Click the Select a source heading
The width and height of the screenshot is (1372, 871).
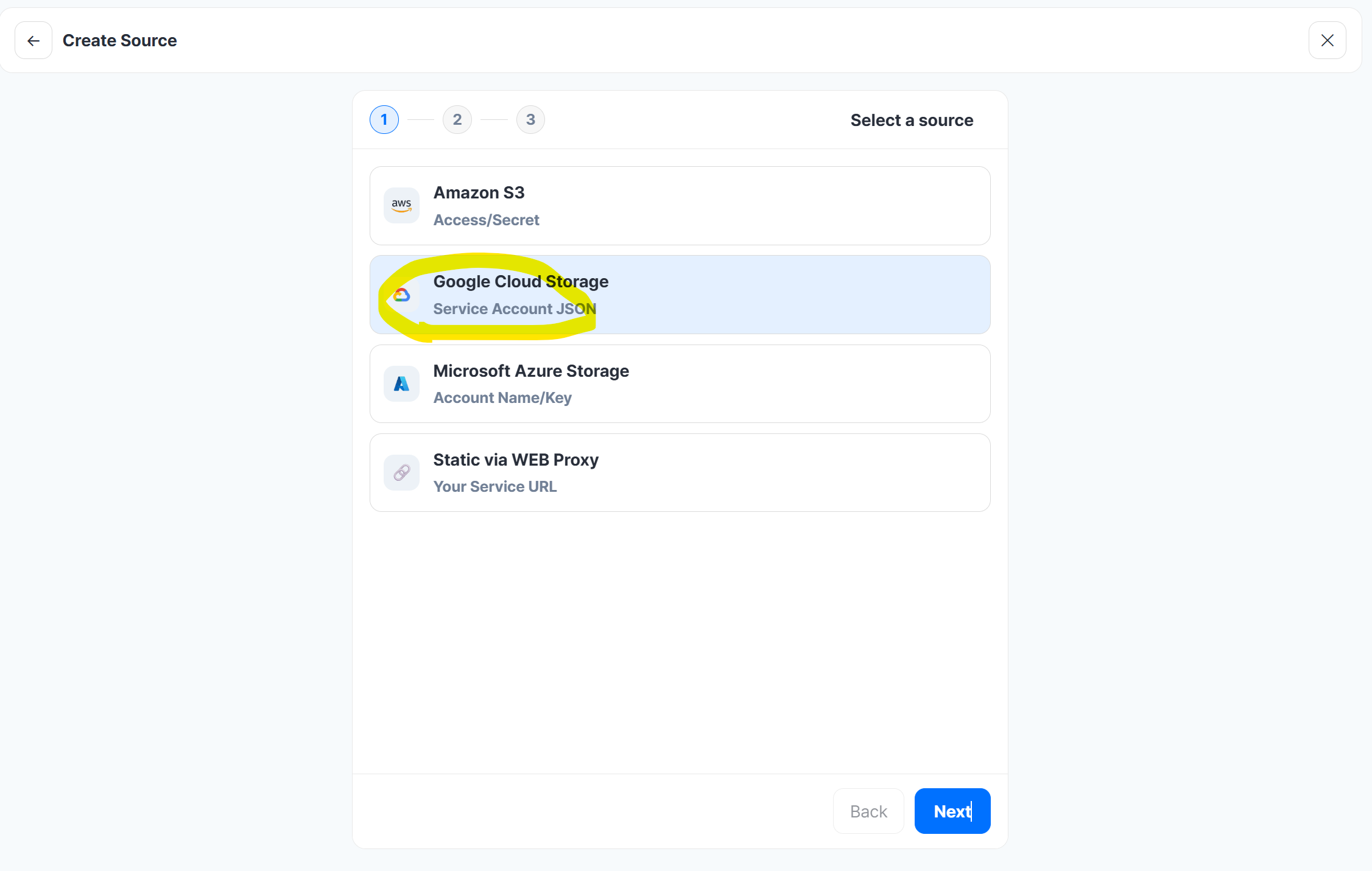912,121
